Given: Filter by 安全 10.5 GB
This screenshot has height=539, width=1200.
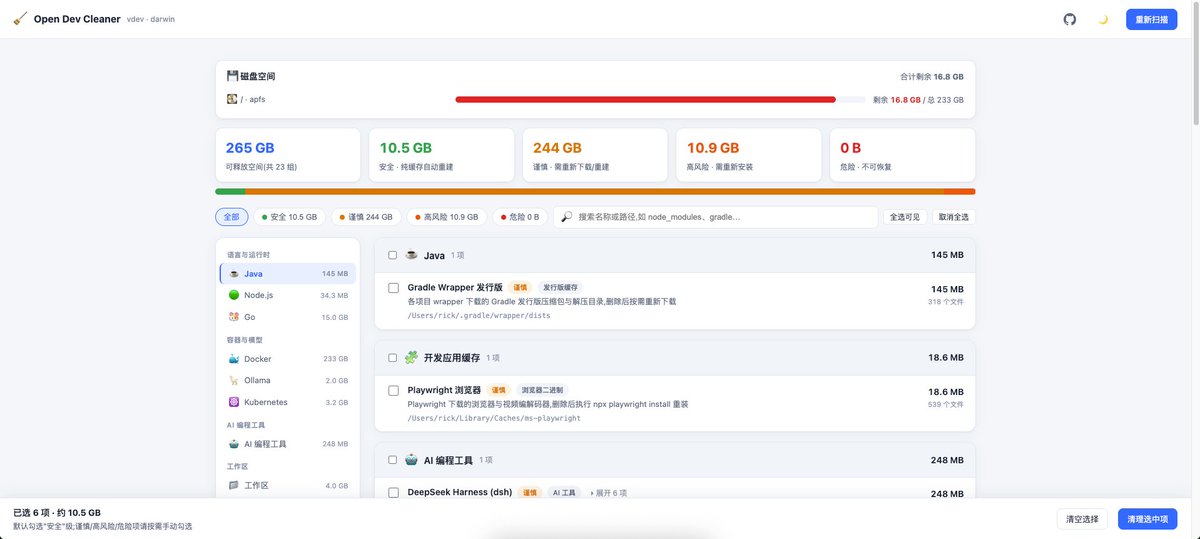Looking at the screenshot, I should tap(289, 217).
